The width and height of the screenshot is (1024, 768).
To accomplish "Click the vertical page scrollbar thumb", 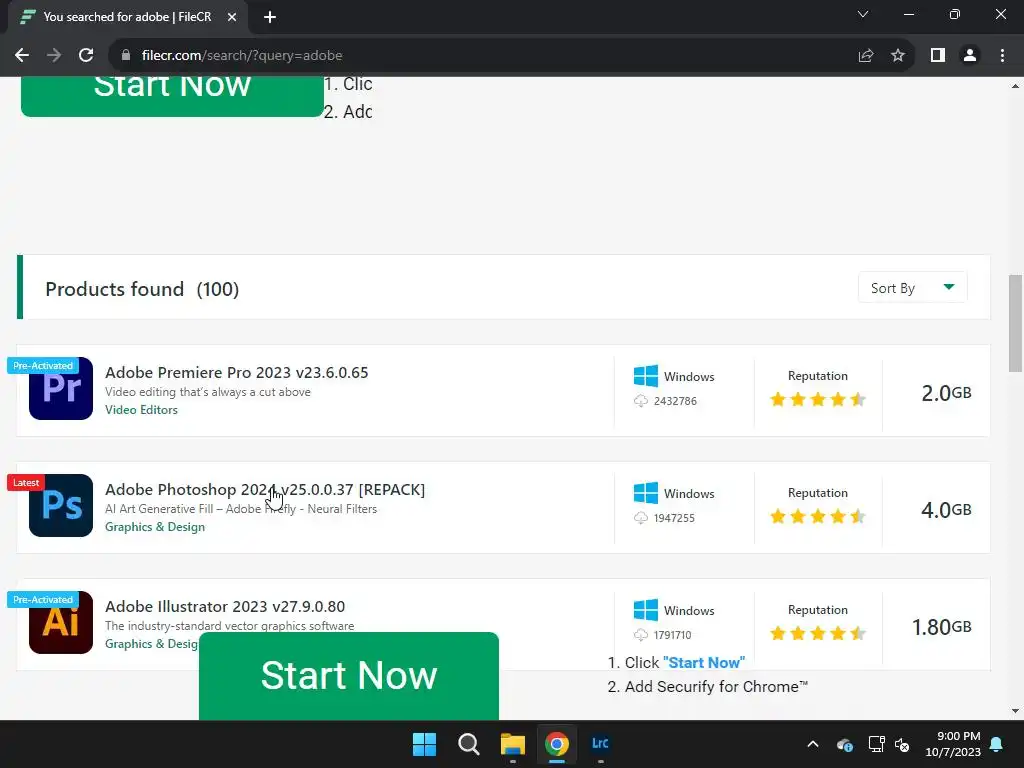I will [x=1015, y=323].
